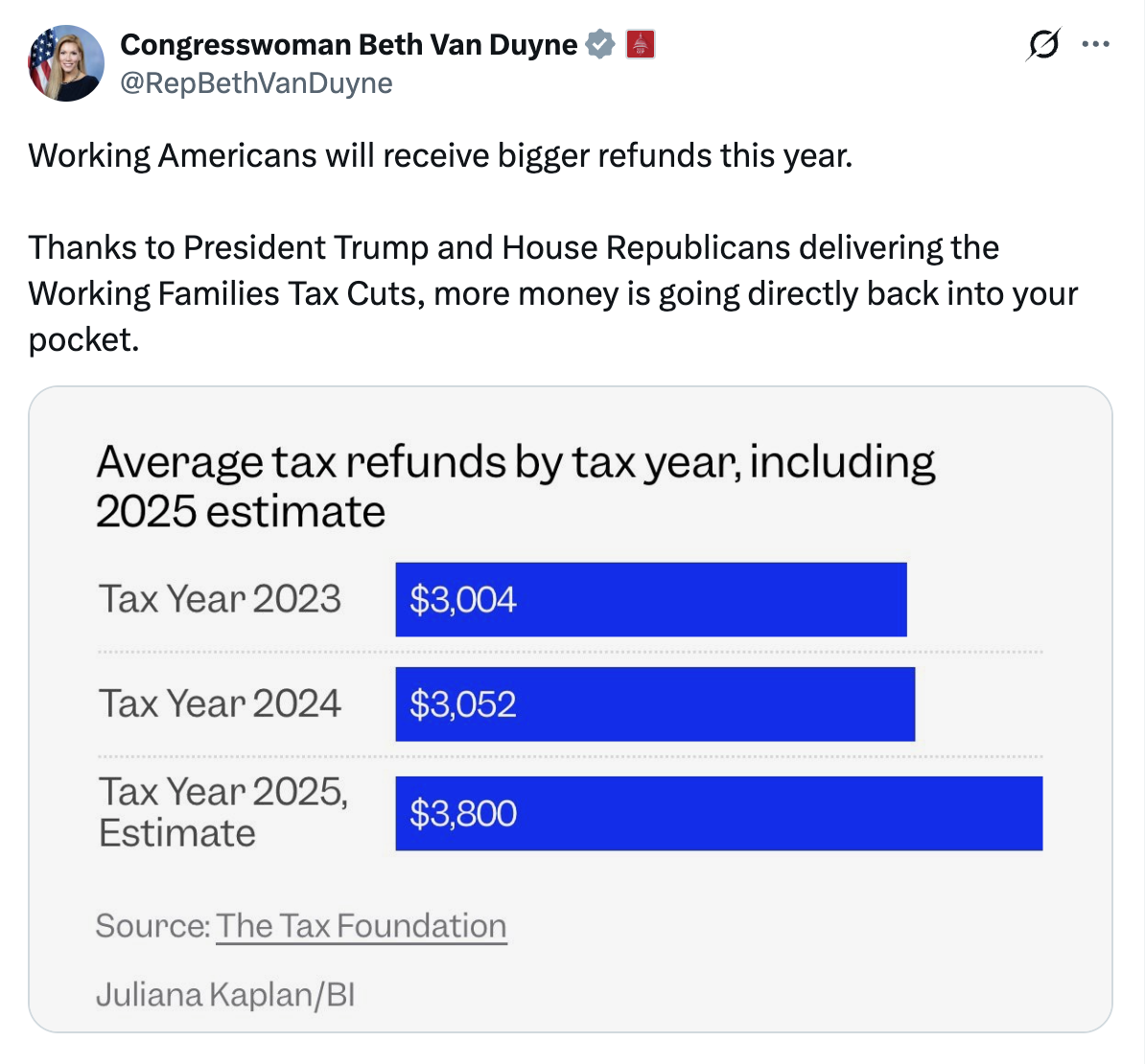
Task: Click the 'Tax Year 2023' row label
Action: pyautogui.click(x=220, y=599)
